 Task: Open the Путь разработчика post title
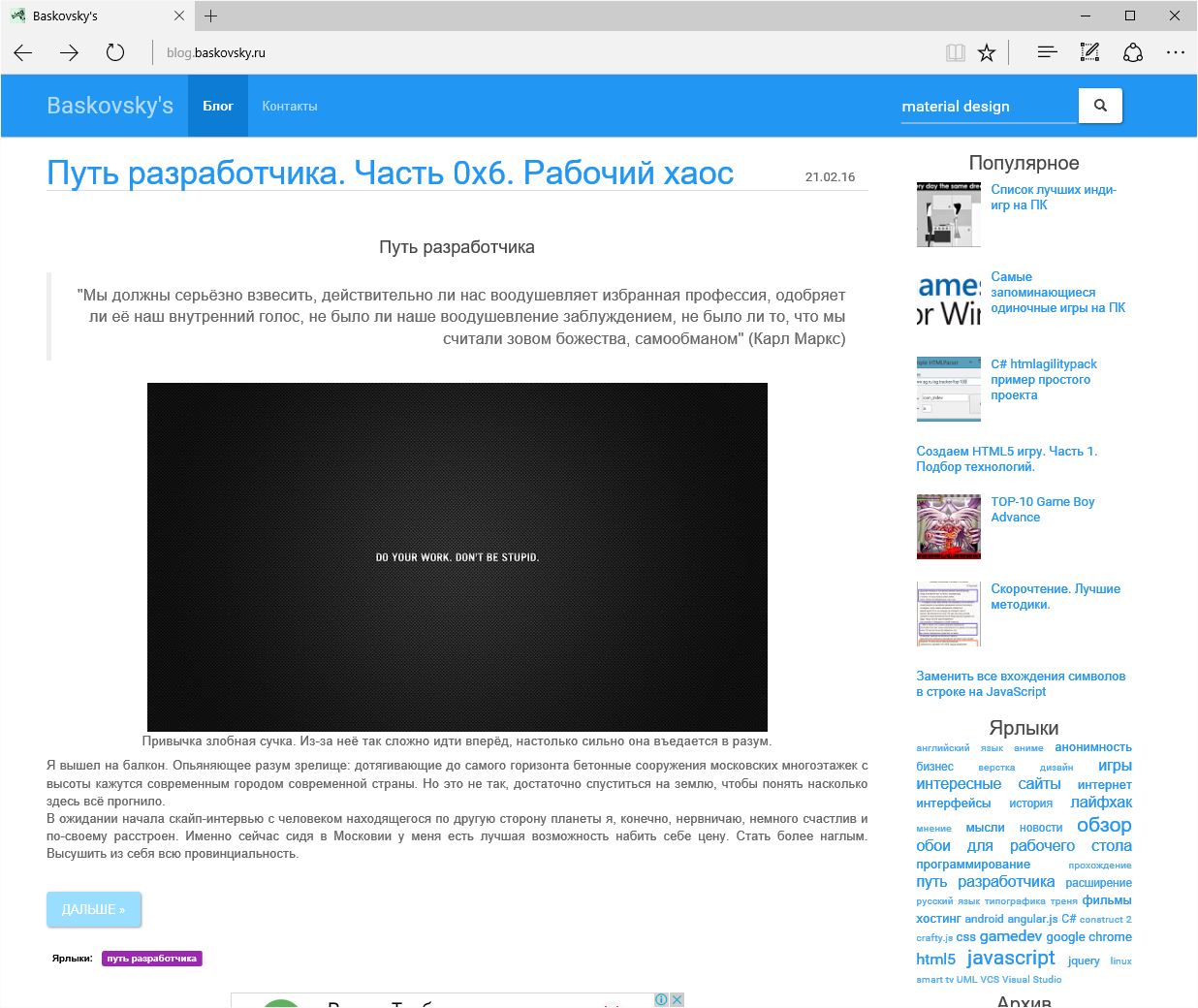tap(390, 173)
